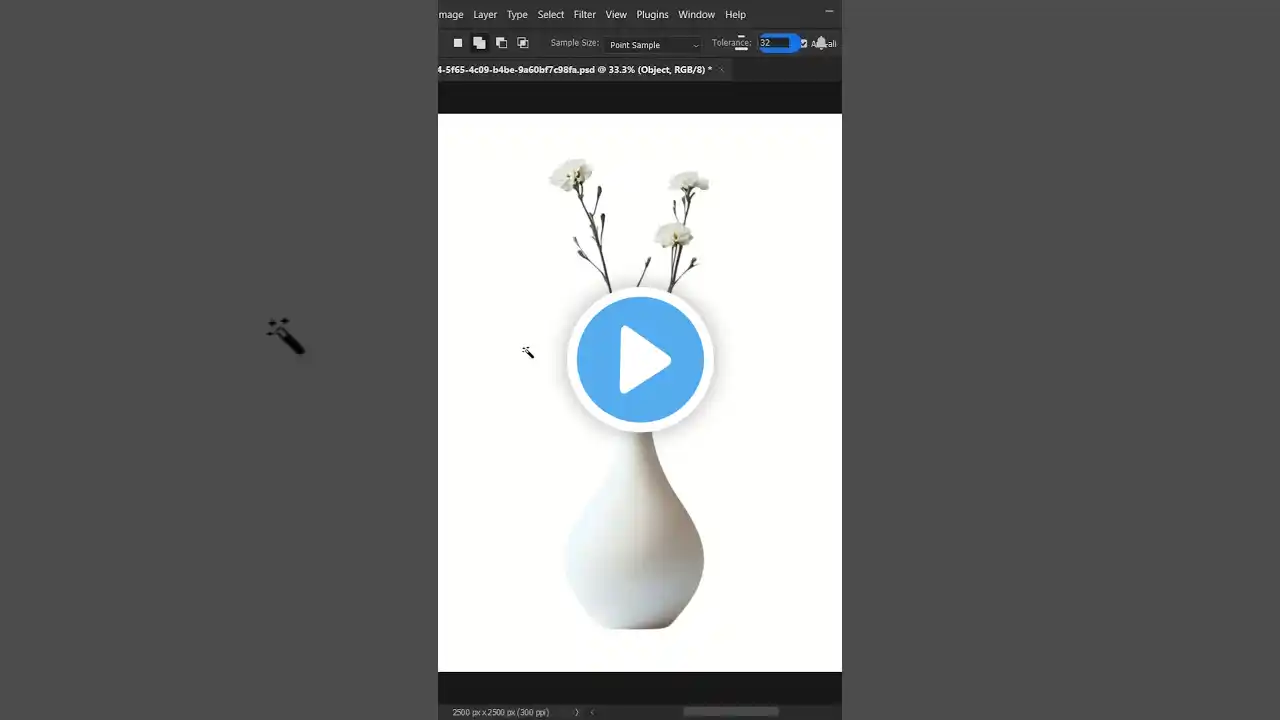This screenshot has height=720, width=1280.
Task: Close the open .psd document tab
Action: 722,70
